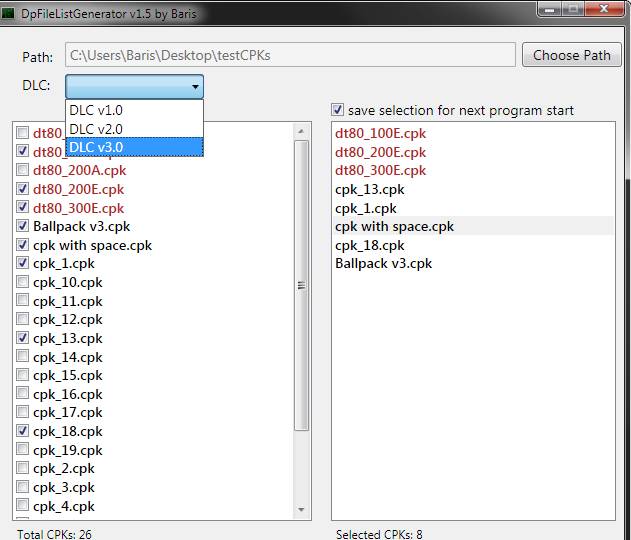Select cpk_18.cpk in the selected list
This screenshot has width=631, height=540.
473,245
